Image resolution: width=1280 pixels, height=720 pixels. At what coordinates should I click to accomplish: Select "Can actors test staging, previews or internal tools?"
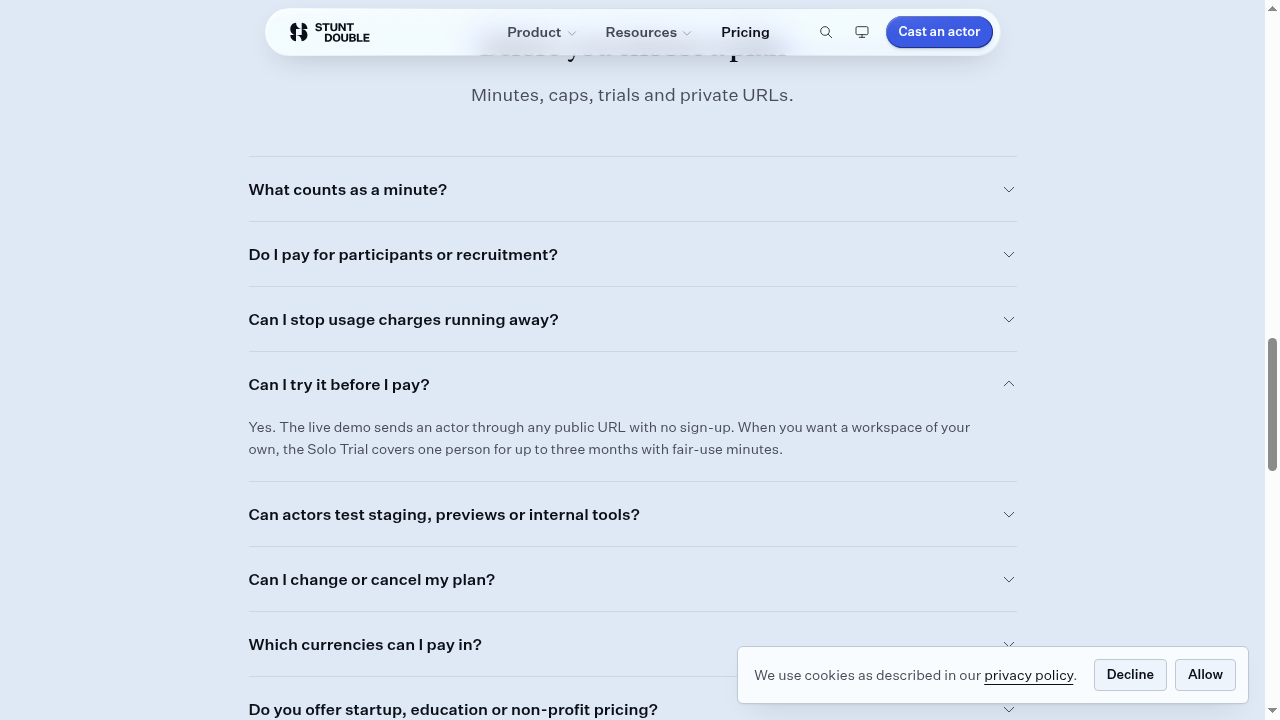coord(444,514)
